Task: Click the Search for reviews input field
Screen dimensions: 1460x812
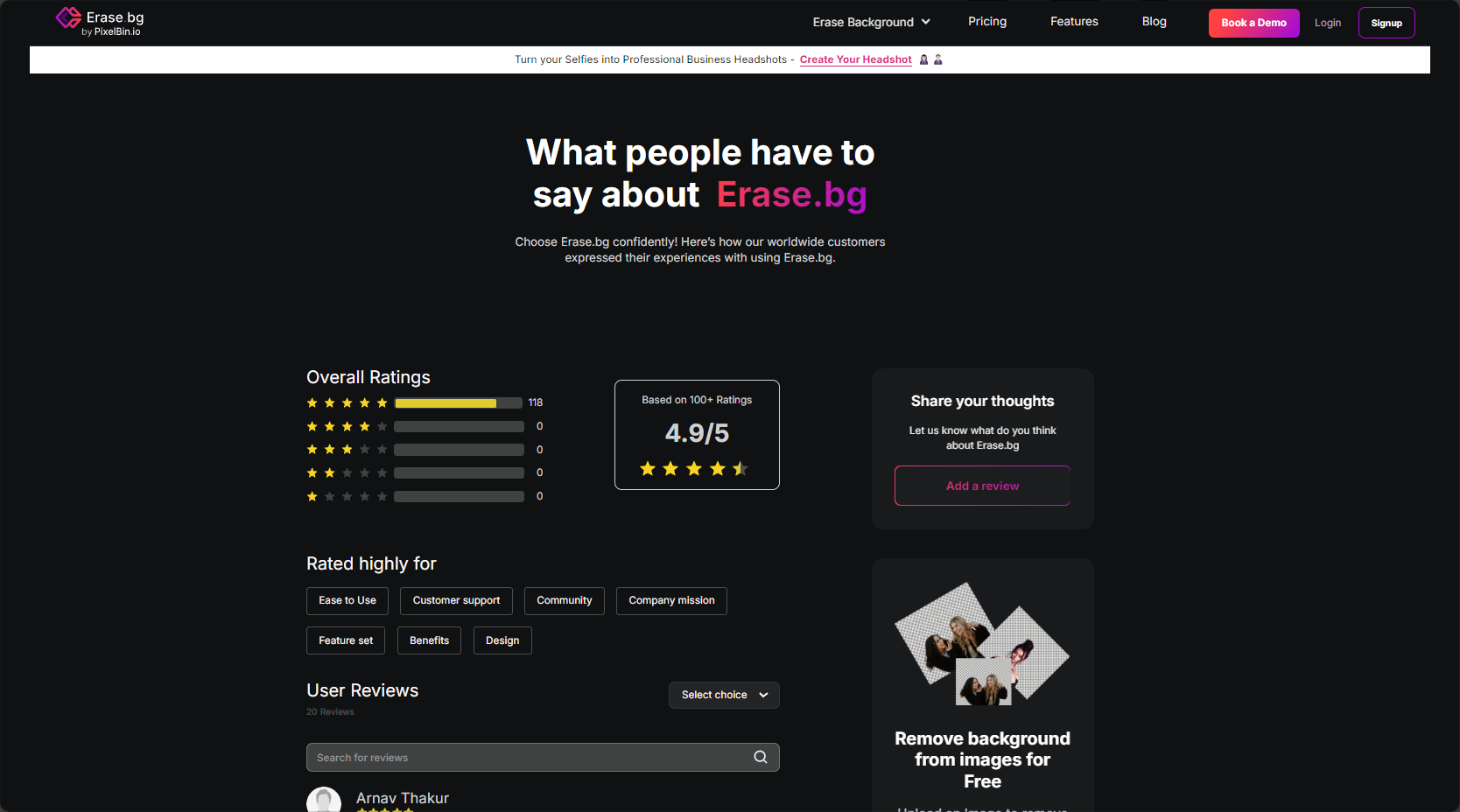Action: click(x=543, y=758)
